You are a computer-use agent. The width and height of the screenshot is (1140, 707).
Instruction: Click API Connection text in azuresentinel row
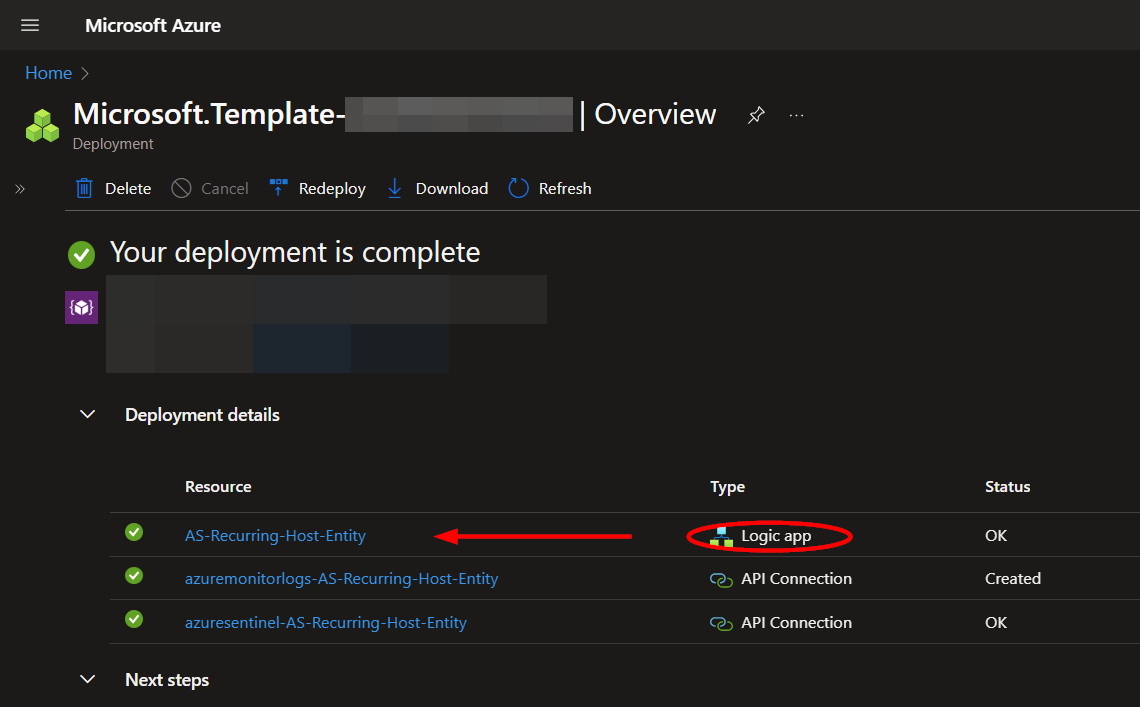tap(796, 623)
